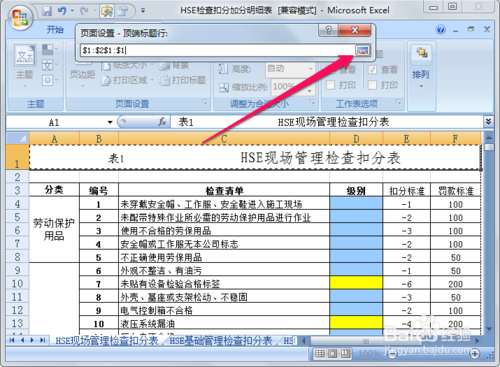Zoom in using plus button
This screenshot has height=367, width=500.
(x=475, y=354)
